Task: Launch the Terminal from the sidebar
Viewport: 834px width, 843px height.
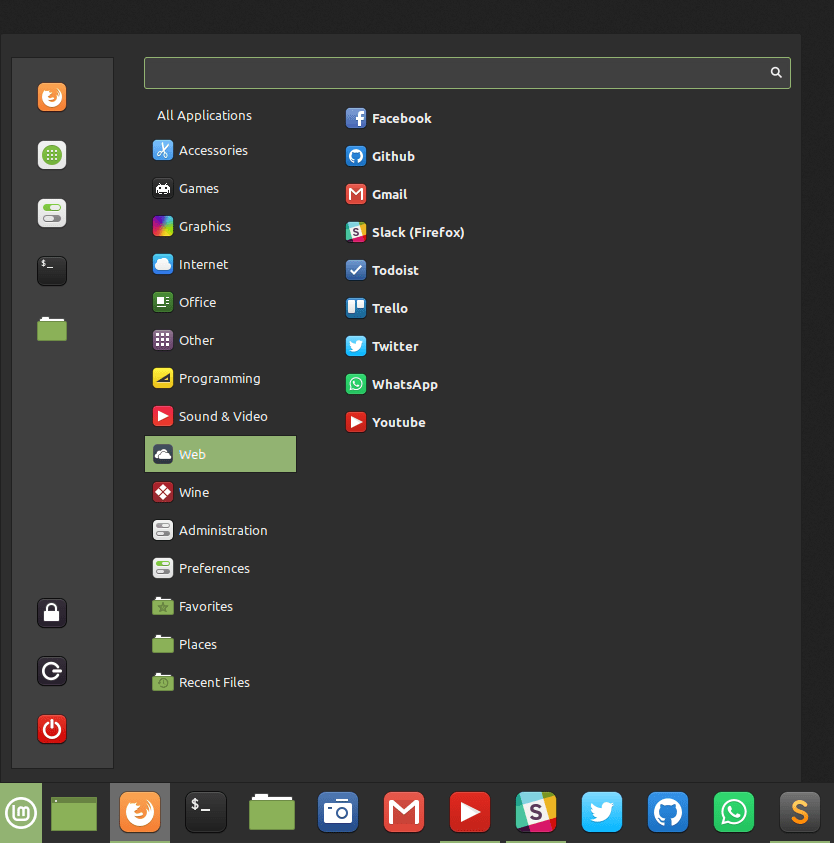Action: [52, 270]
